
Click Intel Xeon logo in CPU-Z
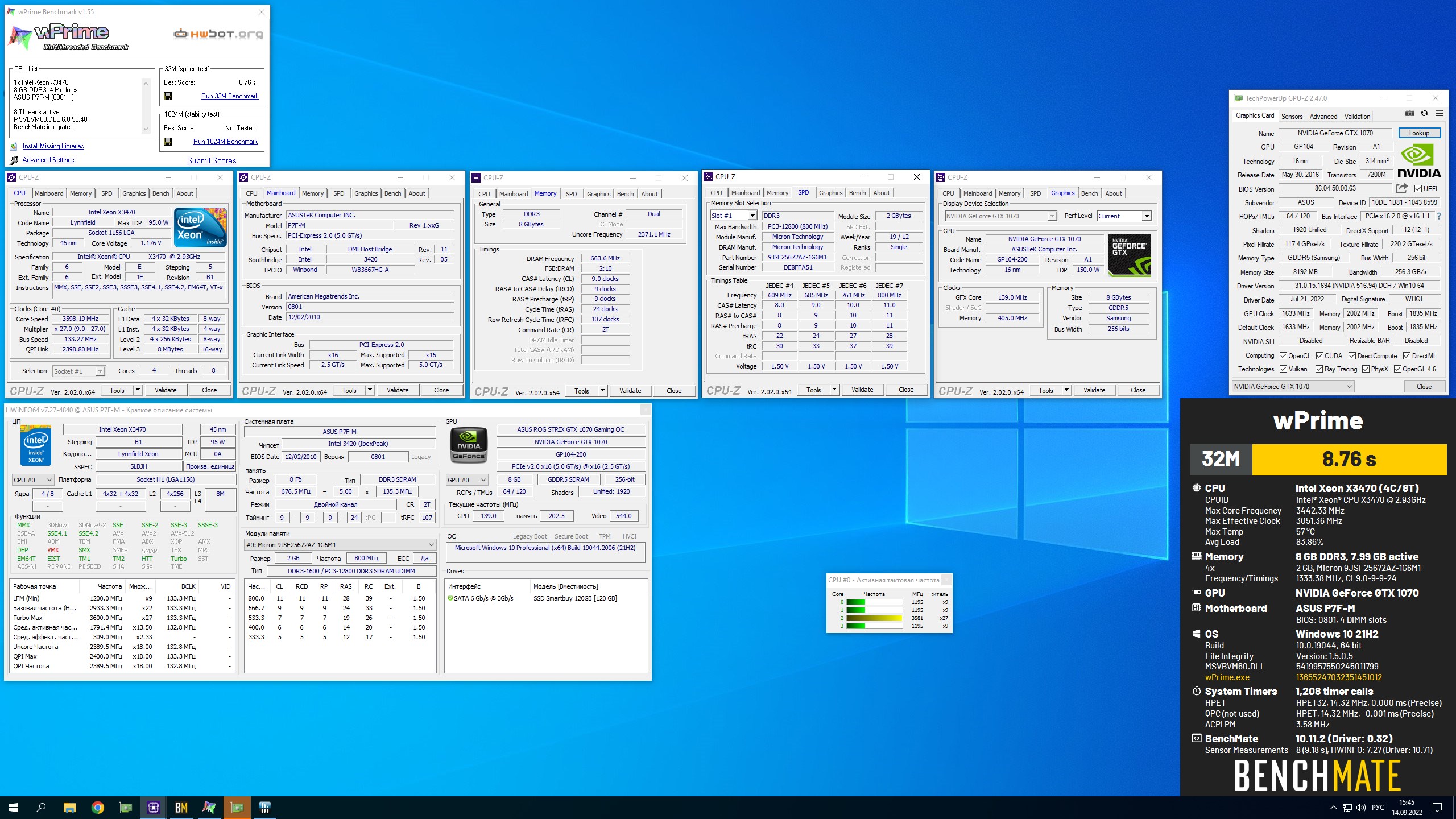(200, 227)
